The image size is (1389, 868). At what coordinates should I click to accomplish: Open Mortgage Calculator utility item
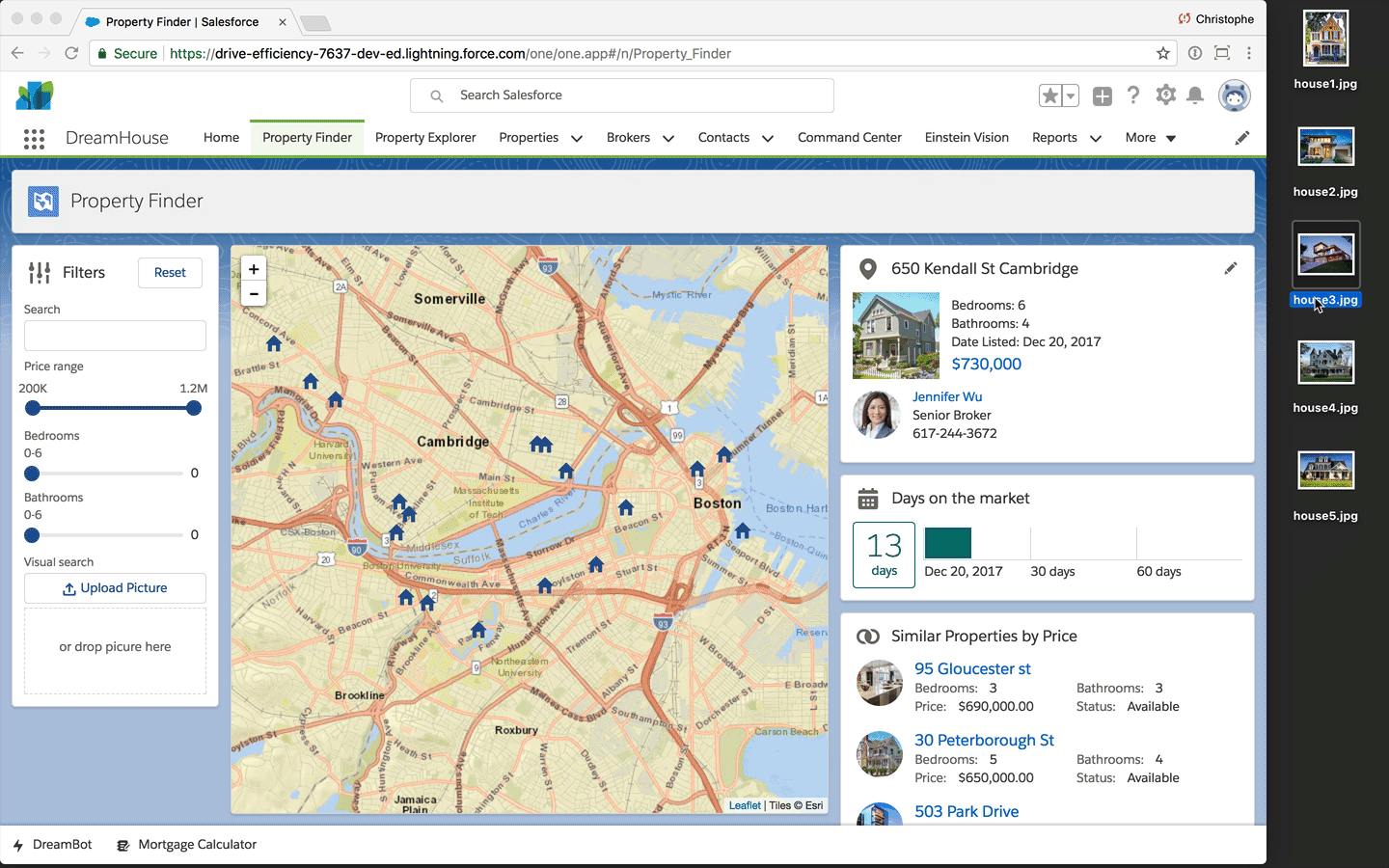tap(187, 845)
